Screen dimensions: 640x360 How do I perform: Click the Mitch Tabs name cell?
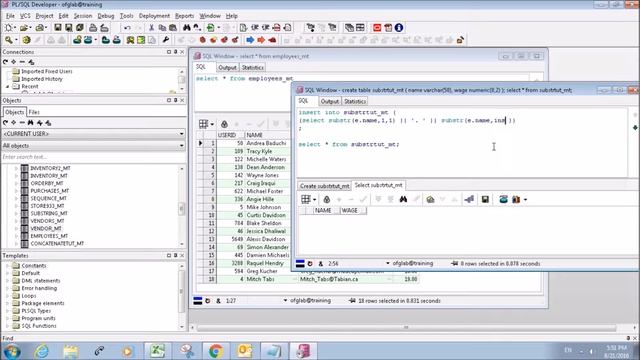[260, 279]
